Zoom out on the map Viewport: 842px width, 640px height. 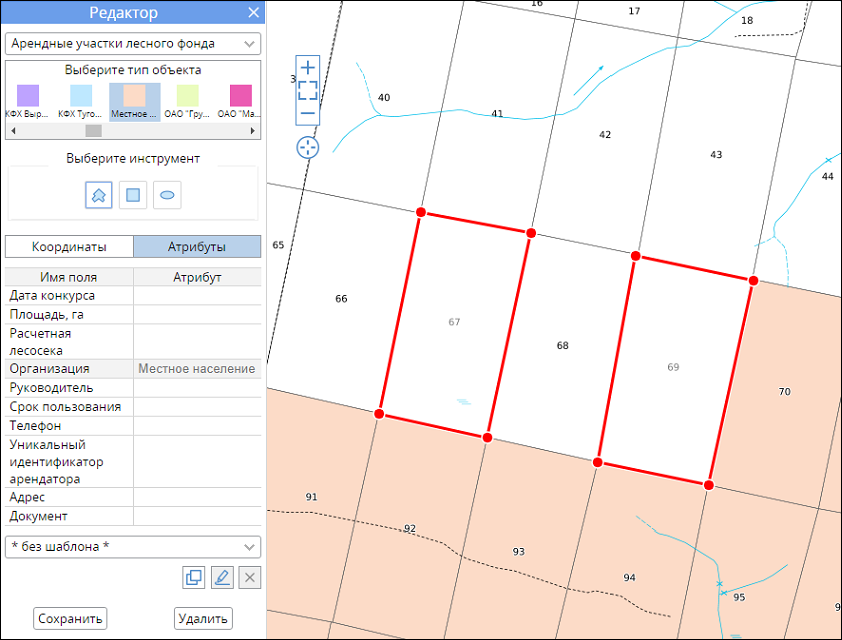point(308,113)
